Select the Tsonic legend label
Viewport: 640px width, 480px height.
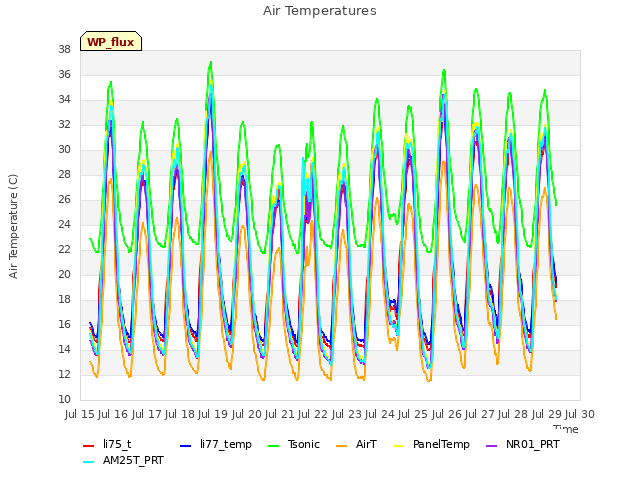[304, 444]
